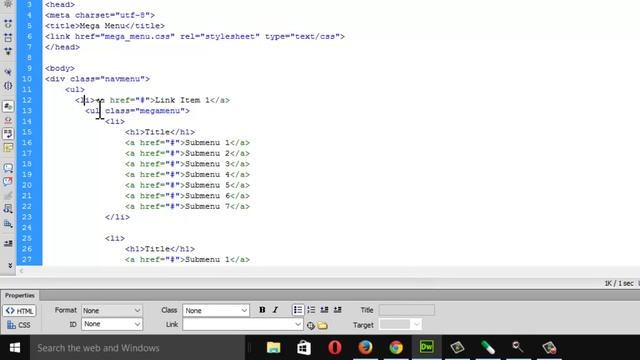Toggle Highlight Invalid Code
Viewport: 640px width, 360px height.
coord(8,120)
